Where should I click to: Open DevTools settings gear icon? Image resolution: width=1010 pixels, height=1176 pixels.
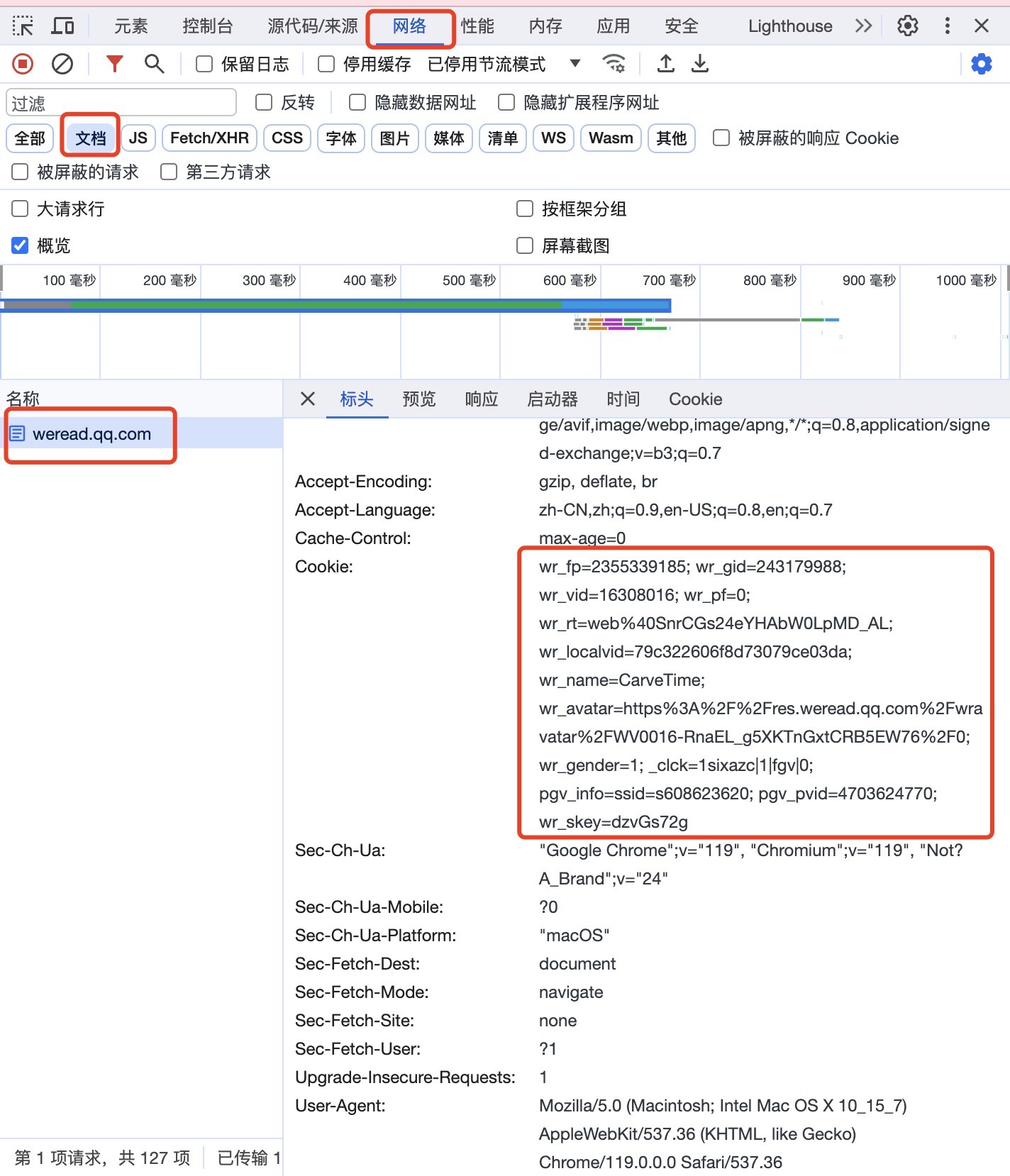coord(908,26)
